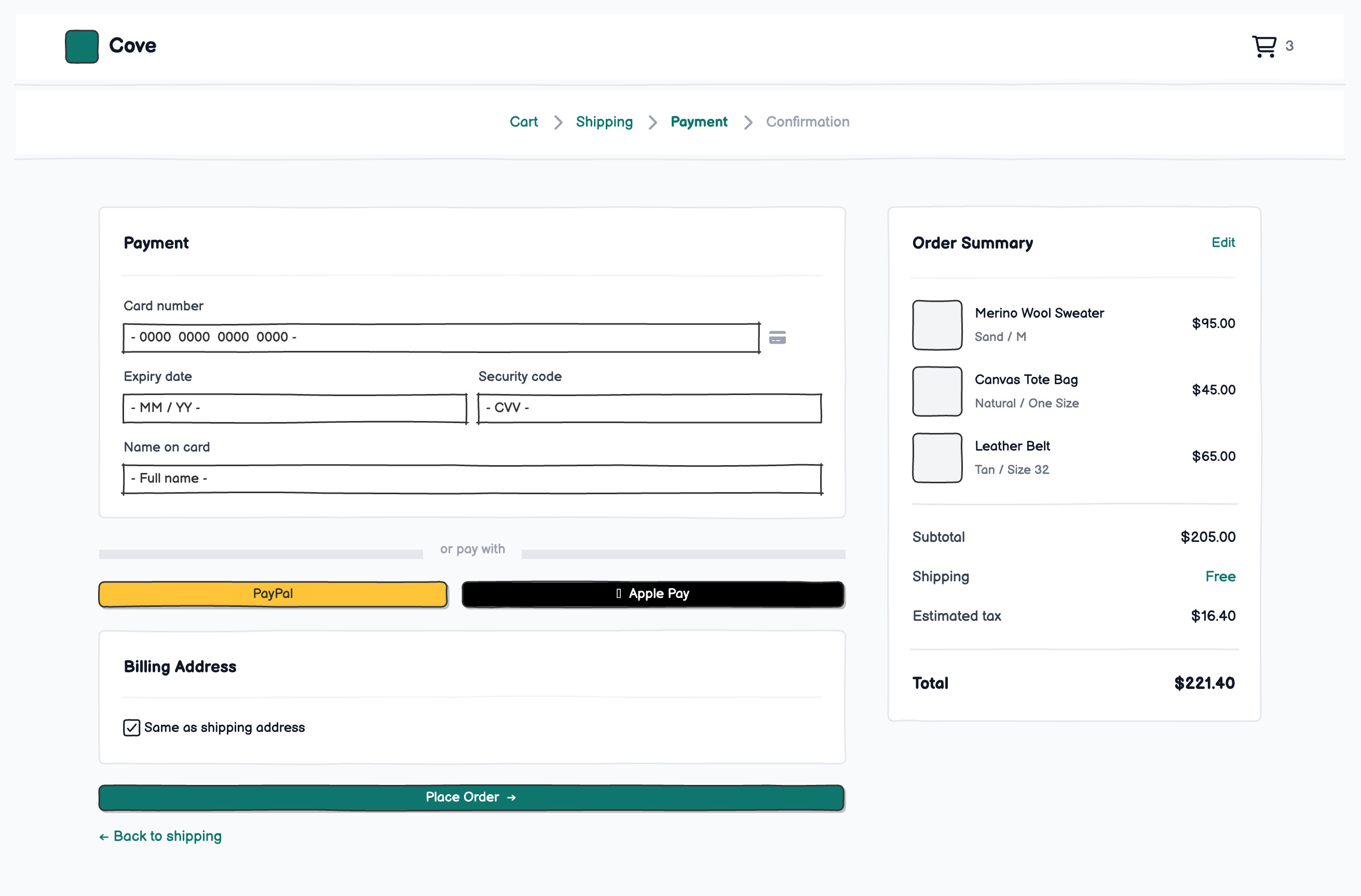Click the Order Summary heading
This screenshot has height=896, width=1361.
973,243
